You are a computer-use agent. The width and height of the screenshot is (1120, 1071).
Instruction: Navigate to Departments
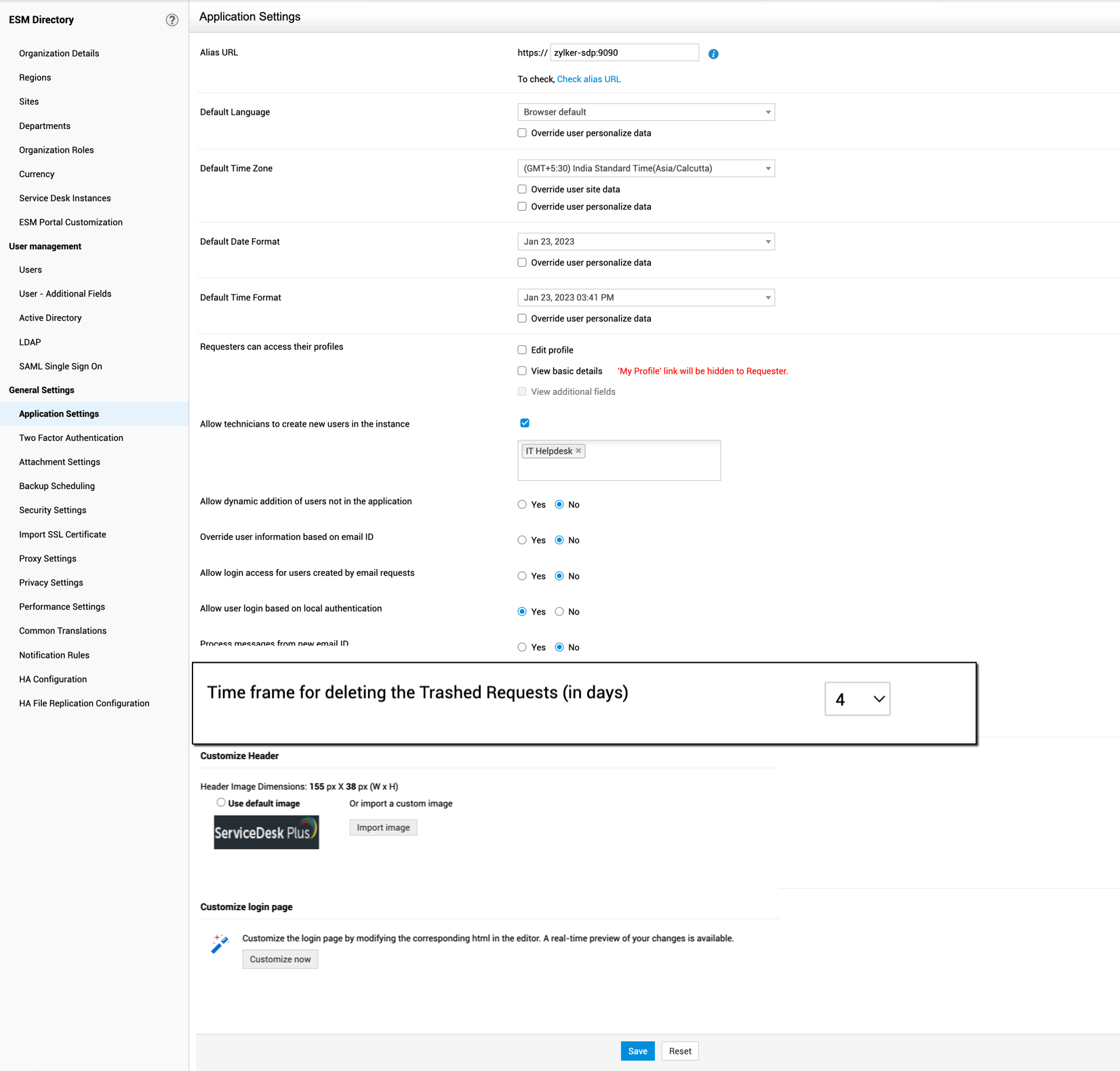pos(45,126)
